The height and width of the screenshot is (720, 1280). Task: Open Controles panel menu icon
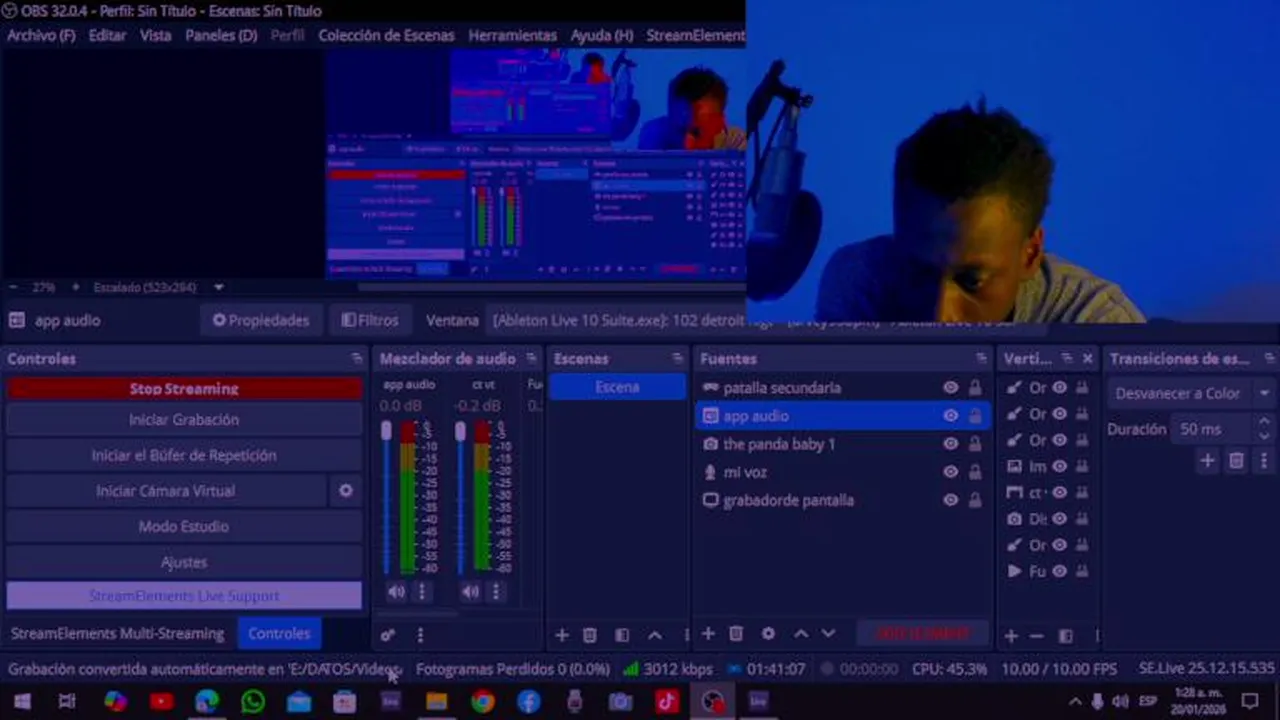coord(357,358)
